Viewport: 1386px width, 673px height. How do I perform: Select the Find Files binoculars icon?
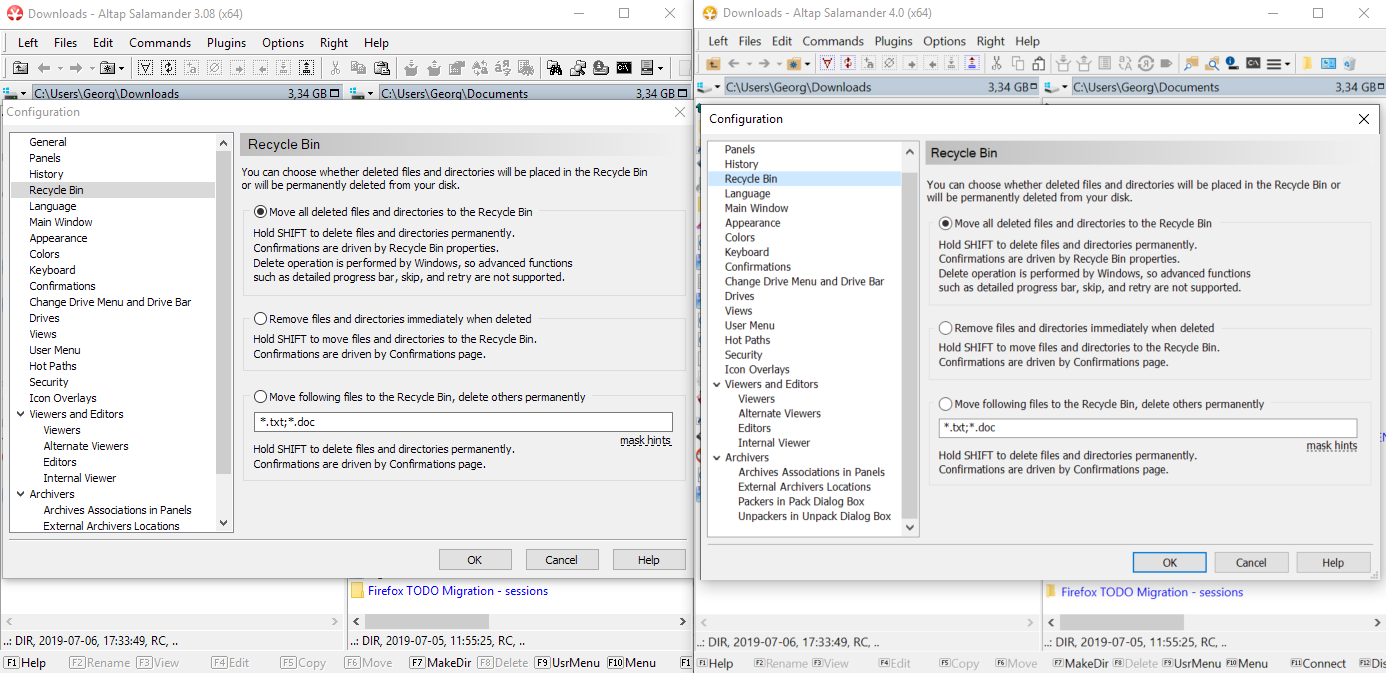(555, 67)
